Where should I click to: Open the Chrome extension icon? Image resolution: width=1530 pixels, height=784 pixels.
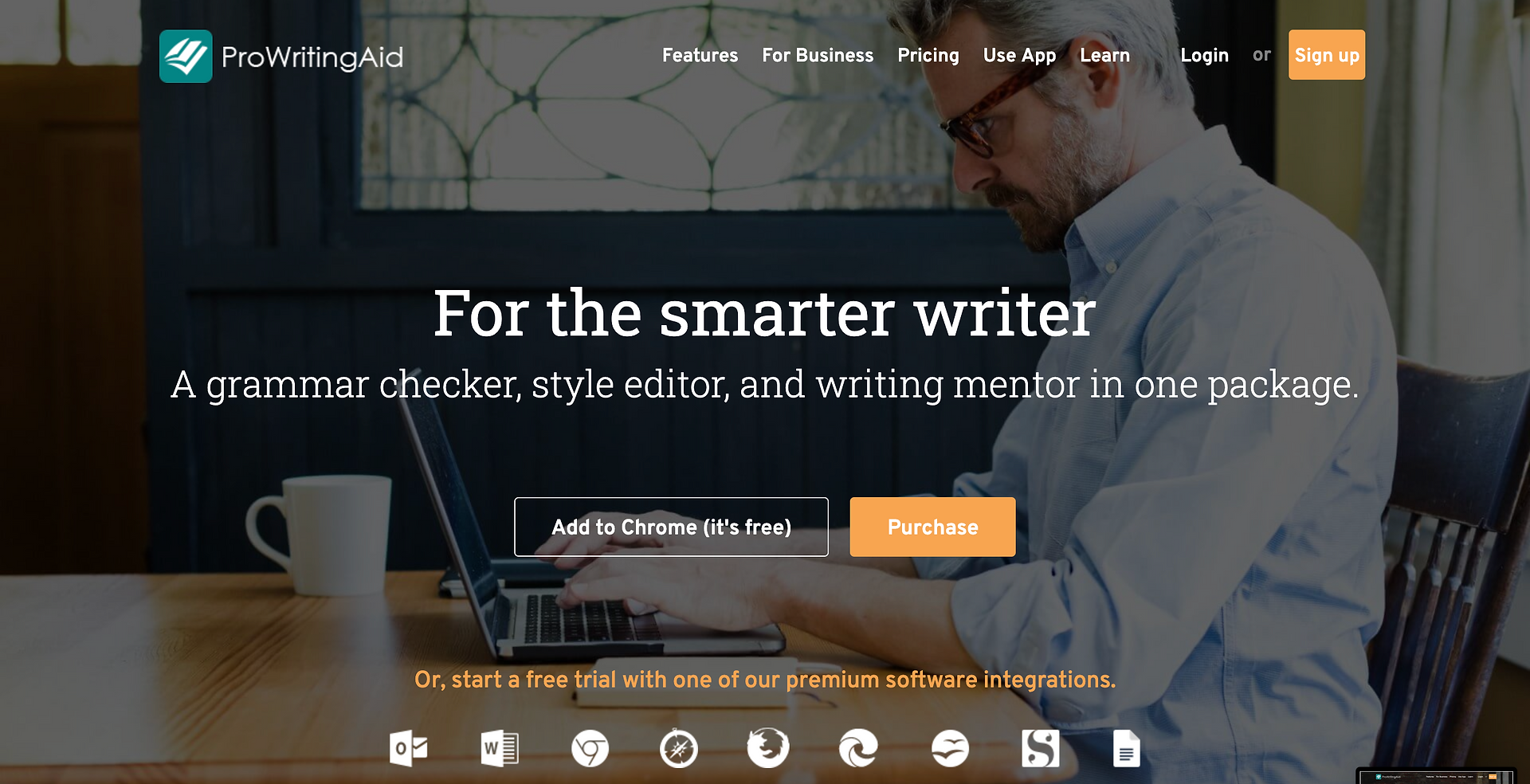(x=590, y=748)
